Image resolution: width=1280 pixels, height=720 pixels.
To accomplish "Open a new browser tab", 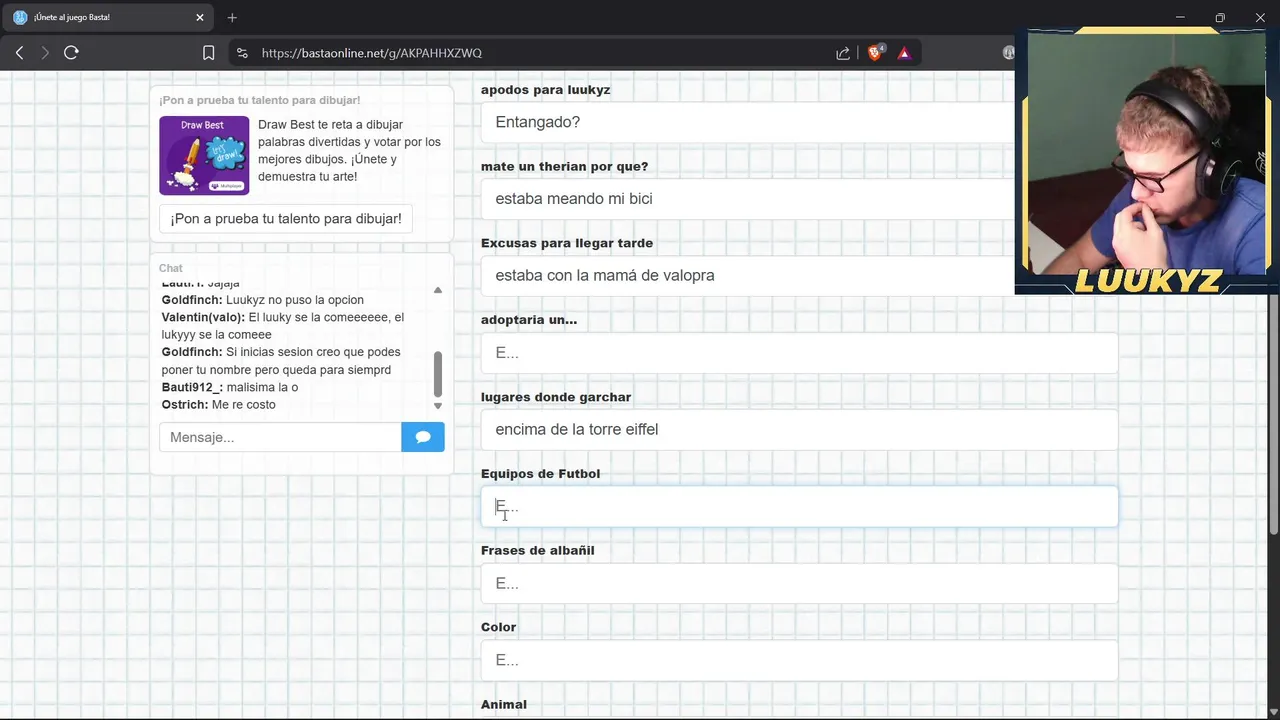I will pos(232,17).
